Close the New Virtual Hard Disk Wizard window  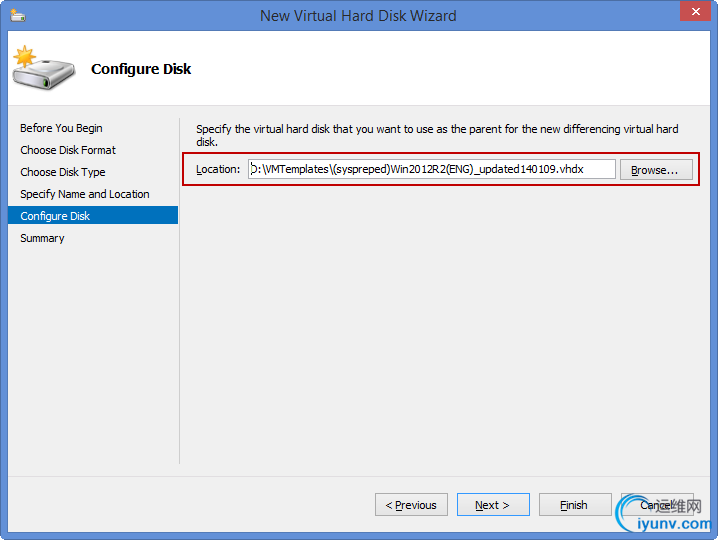(x=695, y=11)
